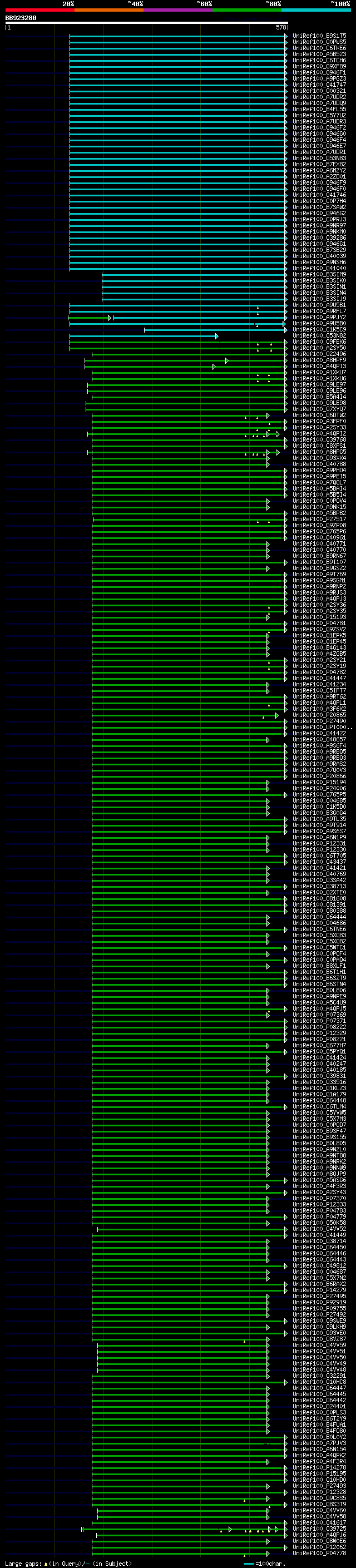Click the UniRef100_B5A4I4 label
Image resolution: width=356 pixels, height=1568 pixels.
coord(319,397)
